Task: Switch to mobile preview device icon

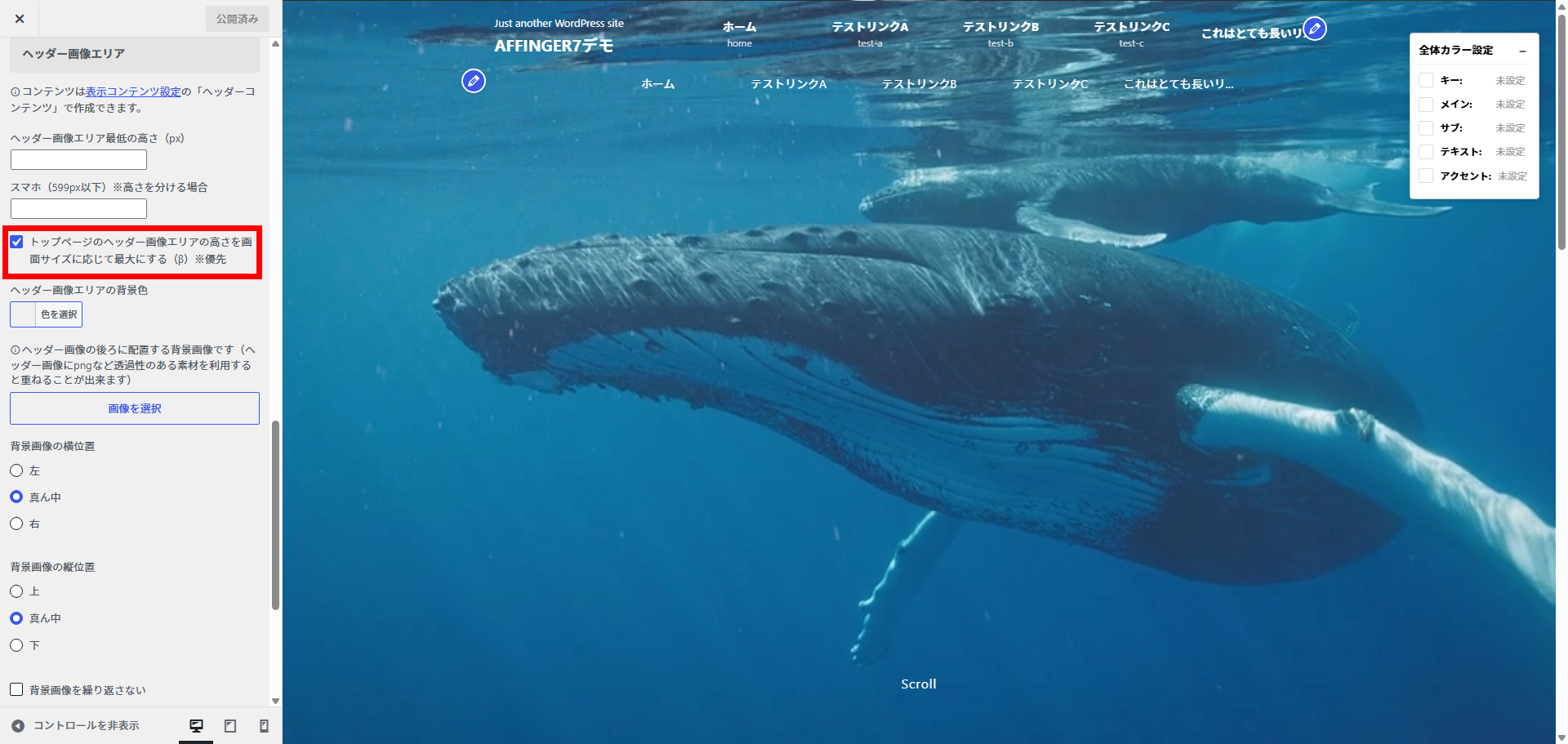Action: 264,726
